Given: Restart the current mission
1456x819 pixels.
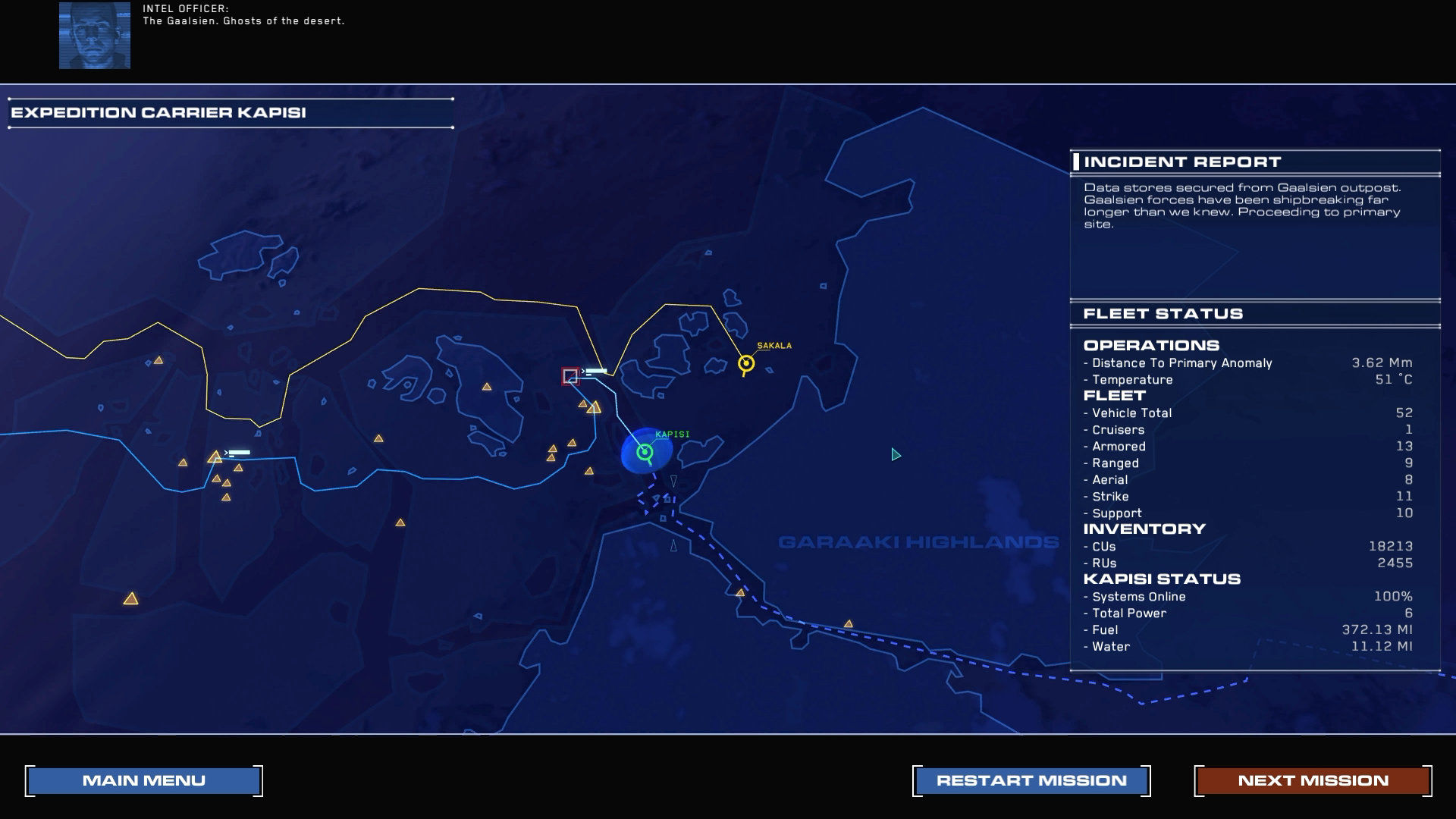Looking at the screenshot, I should click(1031, 781).
